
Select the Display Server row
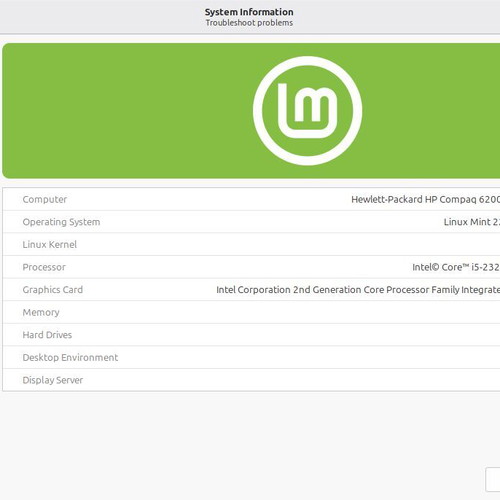point(251,380)
